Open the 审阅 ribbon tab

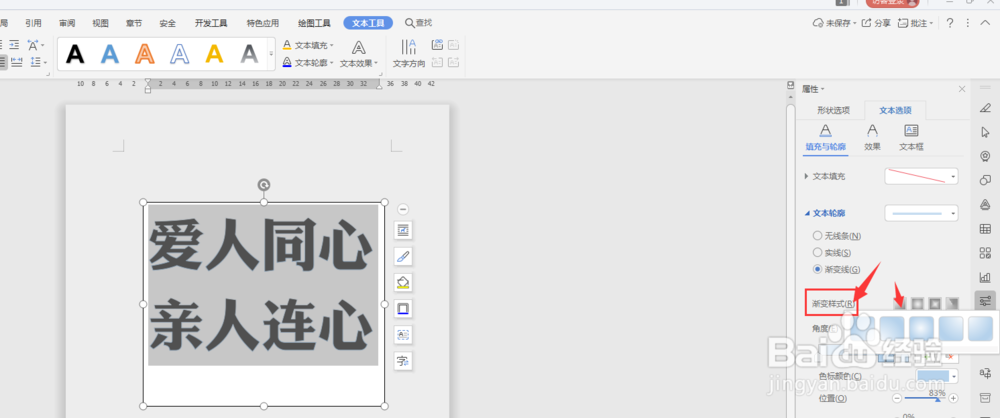67,23
